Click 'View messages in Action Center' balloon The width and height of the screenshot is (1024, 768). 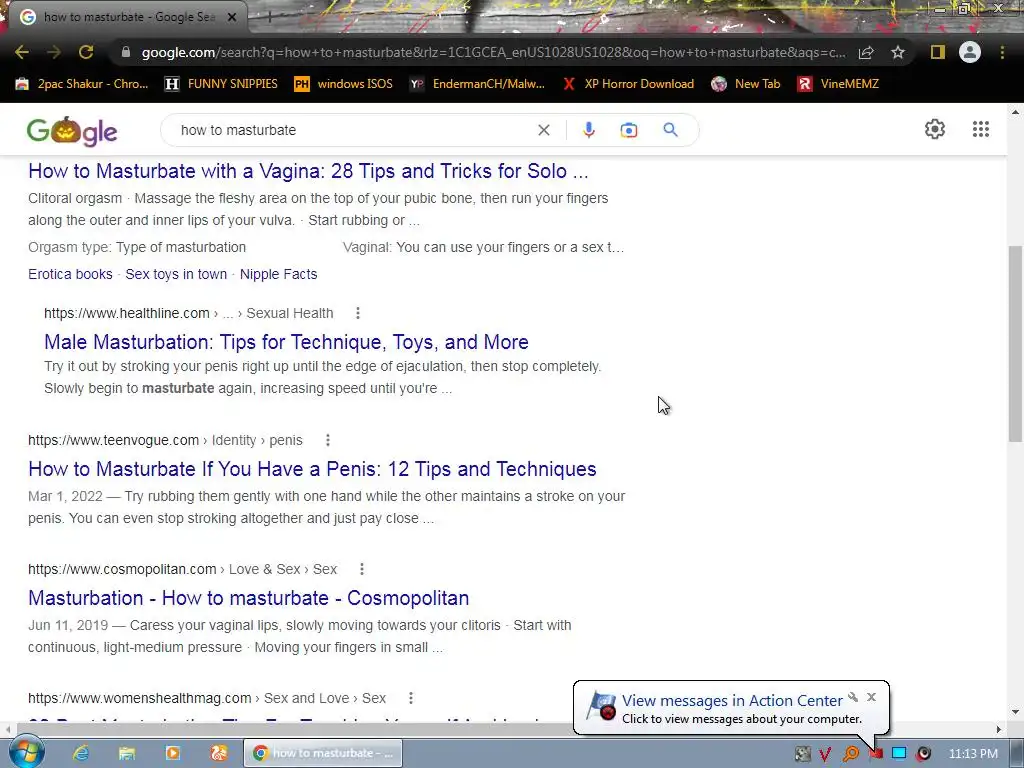(732, 701)
